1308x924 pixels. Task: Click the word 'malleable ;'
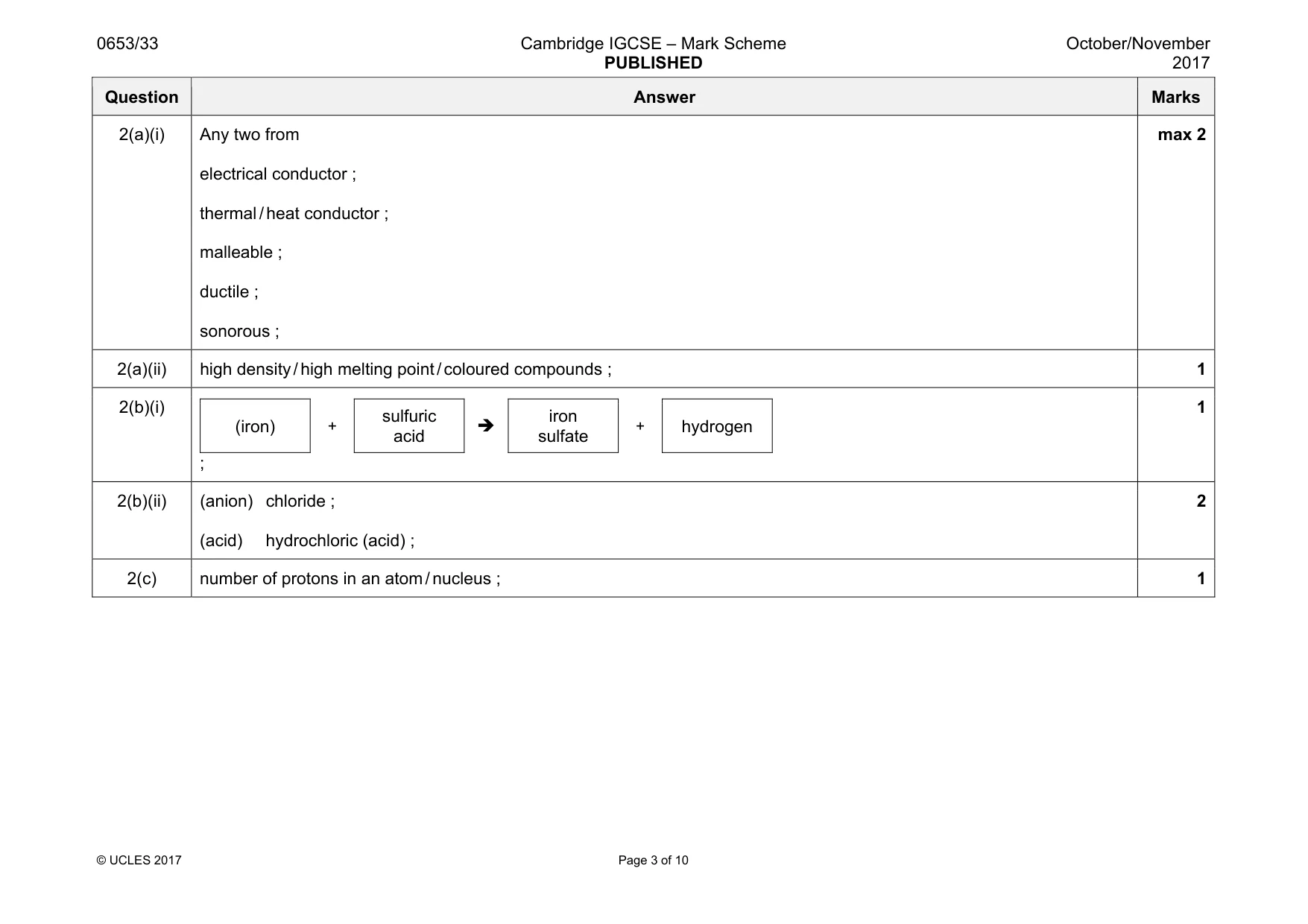pyautogui.click(x=241, y=253)
